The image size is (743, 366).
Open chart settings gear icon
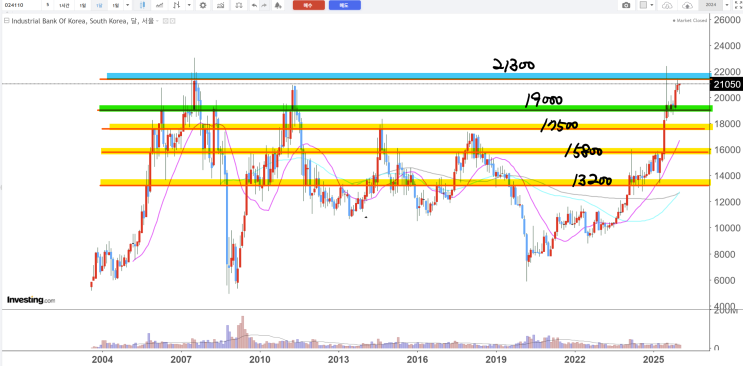(x=203, y=5)
